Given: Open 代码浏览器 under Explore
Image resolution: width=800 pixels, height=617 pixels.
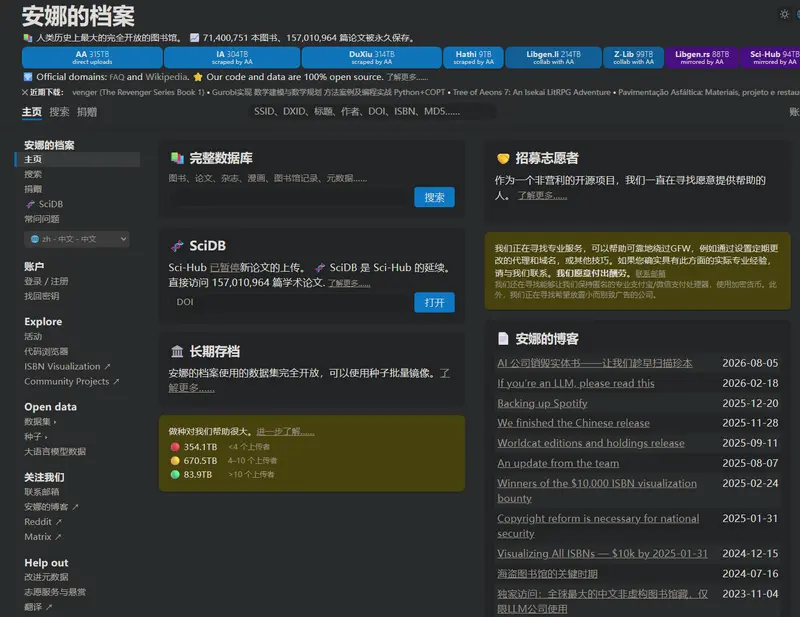Looking at the screenshot, I should (x=46, y=351).
